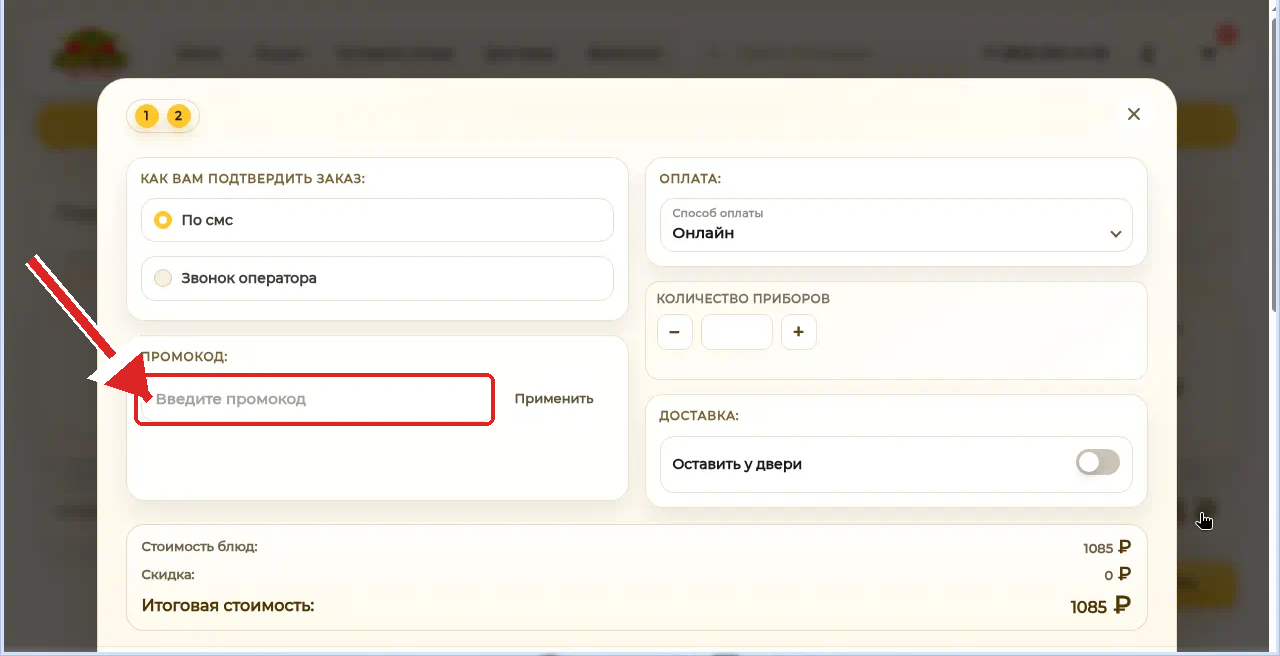The width and height of the screenshot is (1280, 656).
Task: Open the "Способ оплаты" dropdown
Action: pyautogui.click(x=896, y=225)
